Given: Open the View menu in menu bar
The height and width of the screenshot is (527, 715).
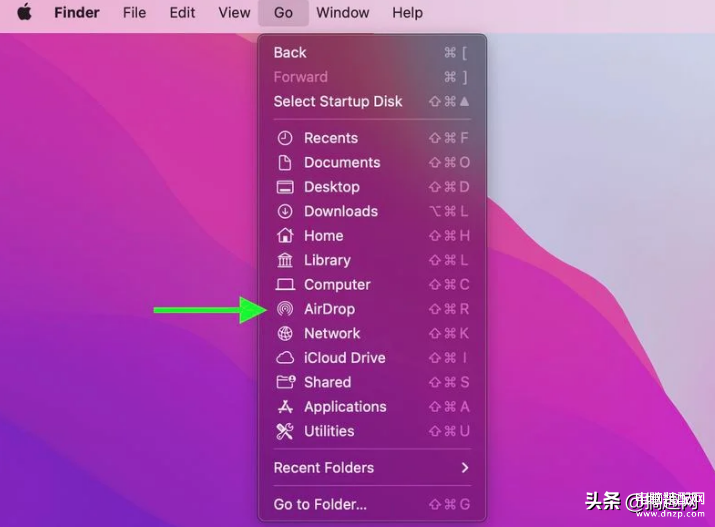Looking at the screenshot, I should coord(234,13).
